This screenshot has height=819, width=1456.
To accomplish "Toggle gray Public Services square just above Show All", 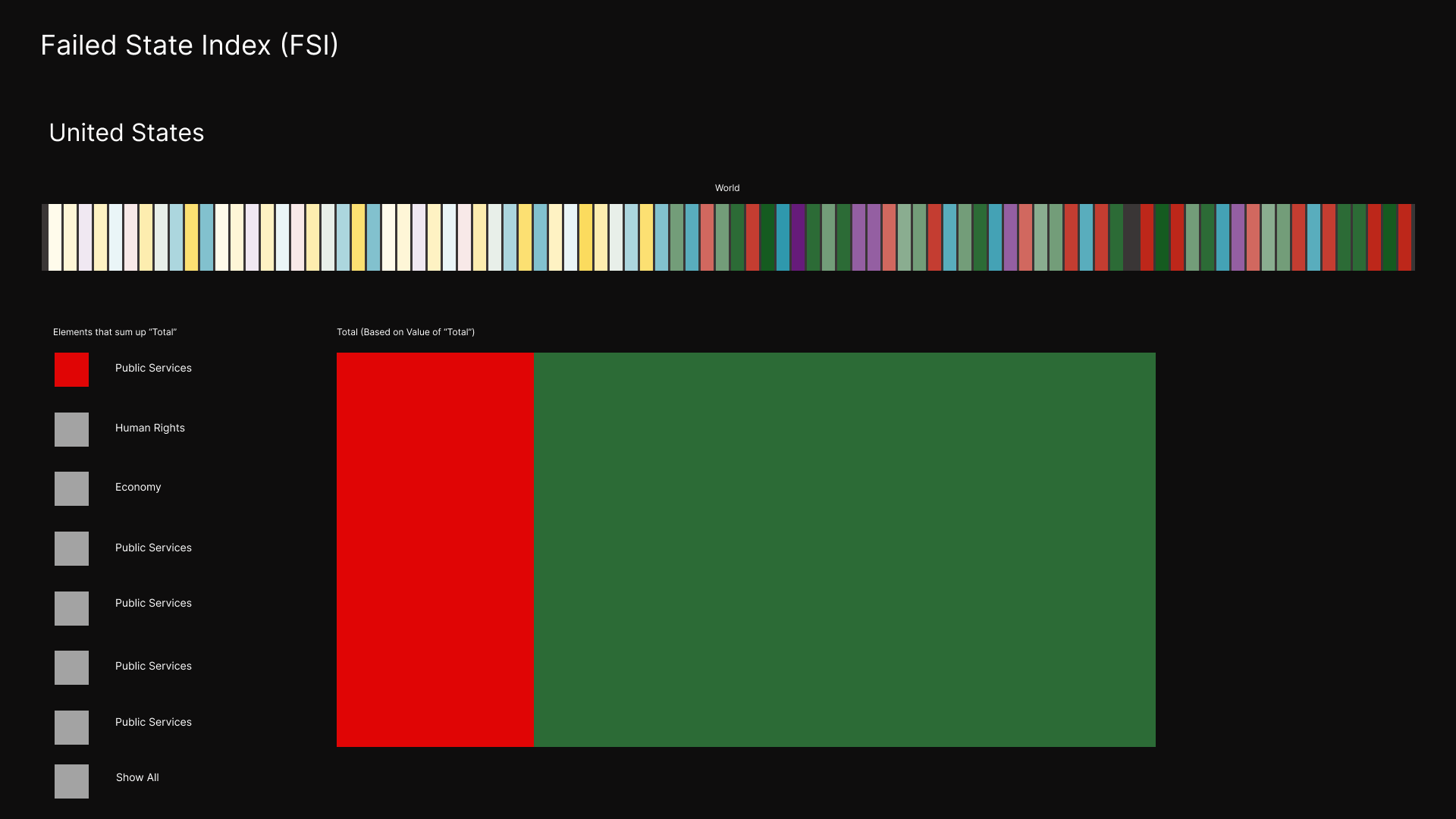I will click(x=71, y=727).
